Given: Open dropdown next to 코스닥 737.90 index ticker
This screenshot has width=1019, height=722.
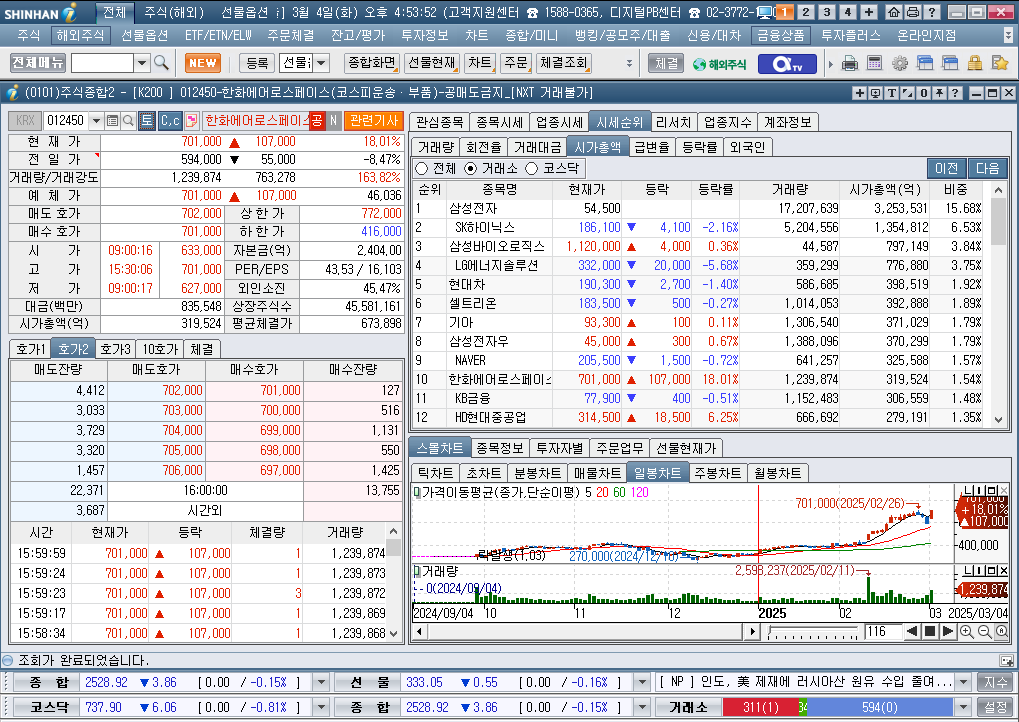Looking at the screenshot, I should click(321, 707).
